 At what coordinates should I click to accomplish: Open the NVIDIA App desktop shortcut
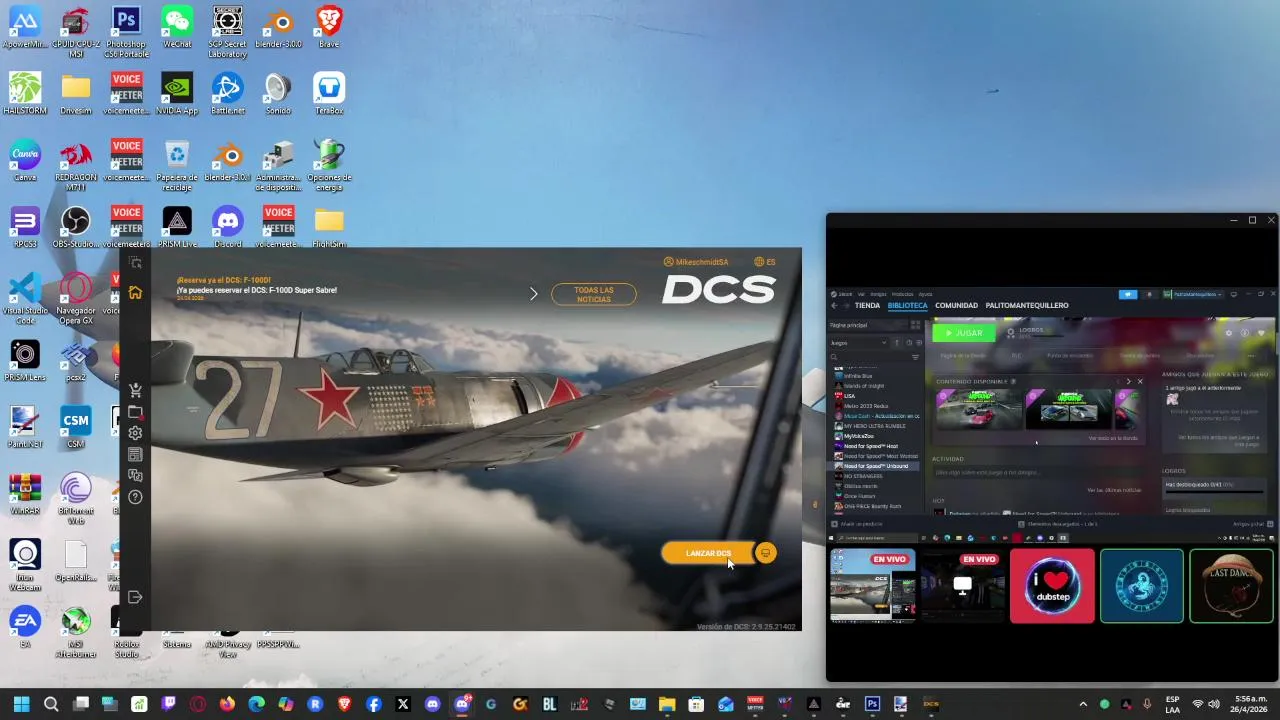click(x=177, y=95)
